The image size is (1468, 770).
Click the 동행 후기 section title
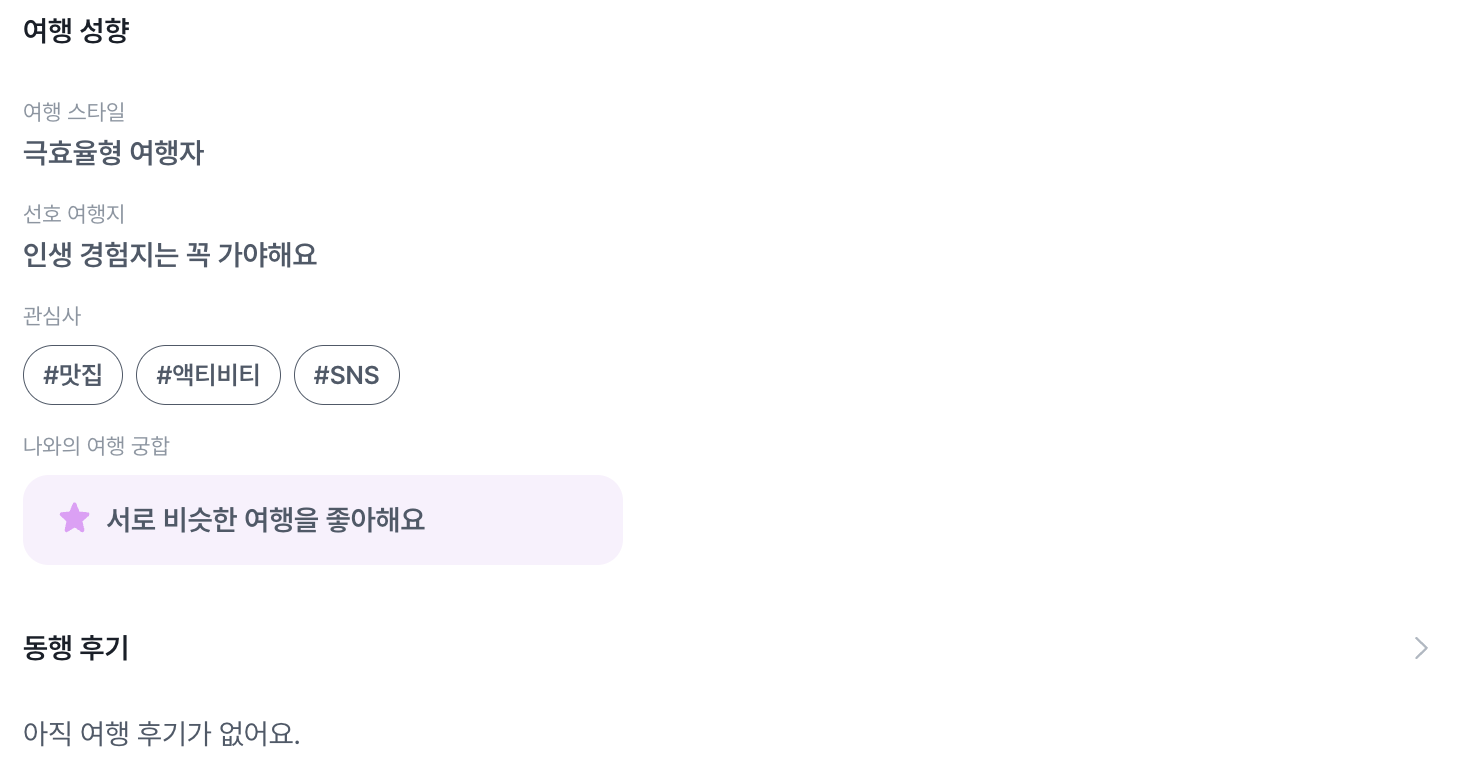point(76,648)
